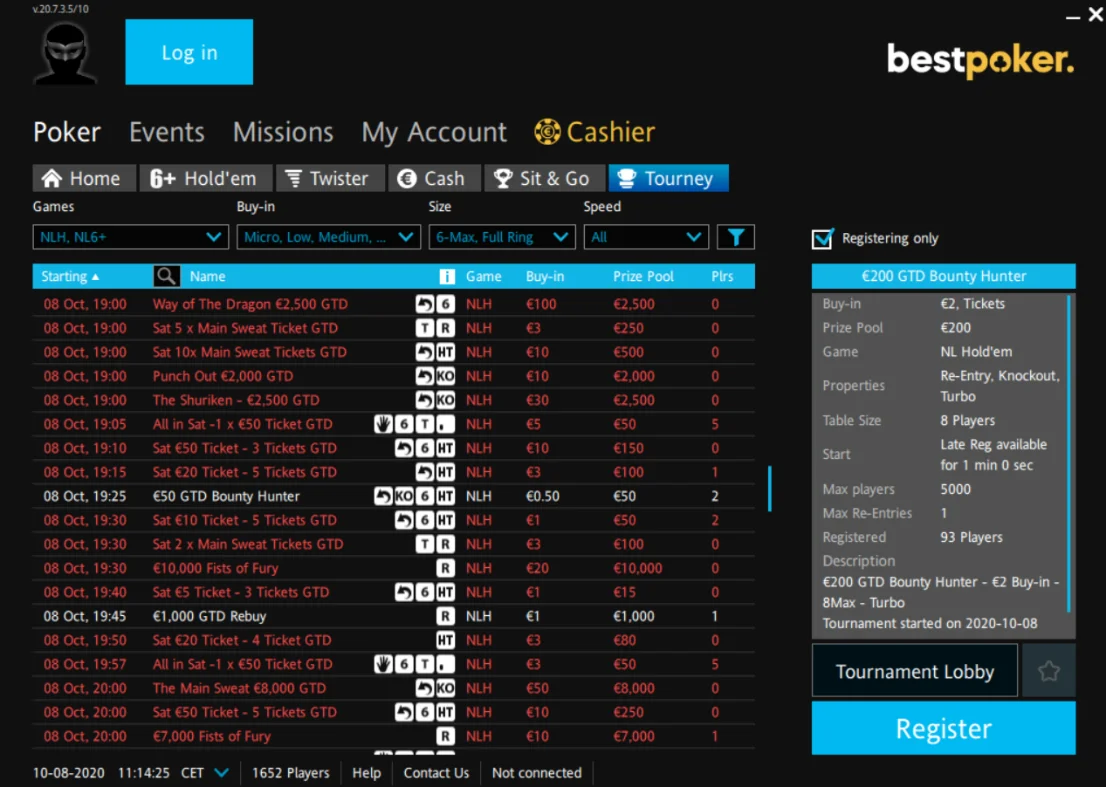Click the Log in button
The image size is (1106, 787).
pos(189,52)
